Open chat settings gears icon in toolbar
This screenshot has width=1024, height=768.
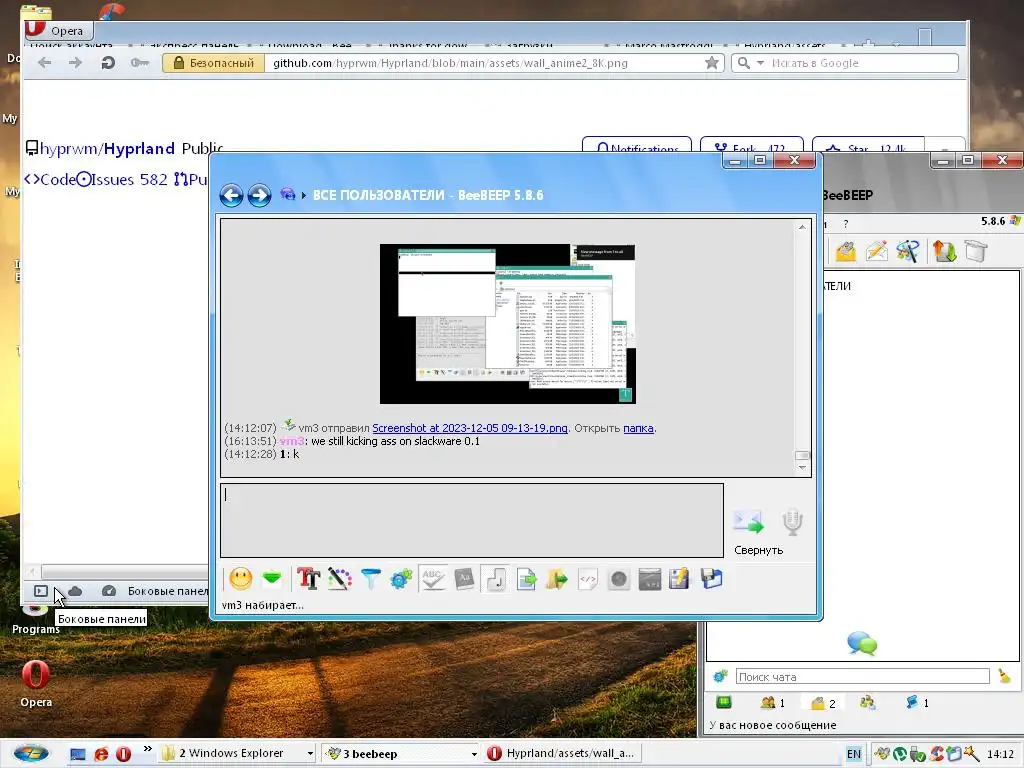[401, 579]
